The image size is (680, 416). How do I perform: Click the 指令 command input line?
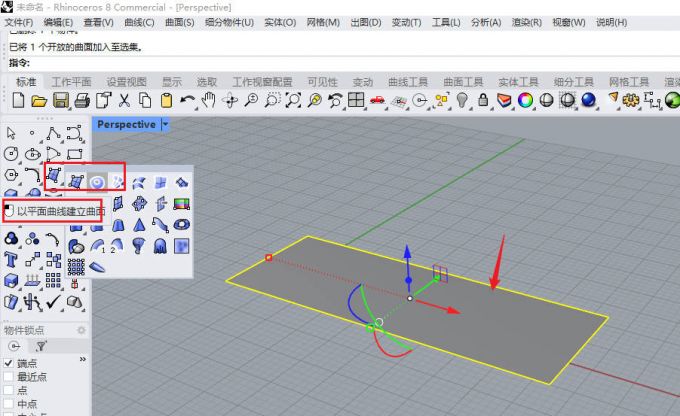(x=344, y=63)
